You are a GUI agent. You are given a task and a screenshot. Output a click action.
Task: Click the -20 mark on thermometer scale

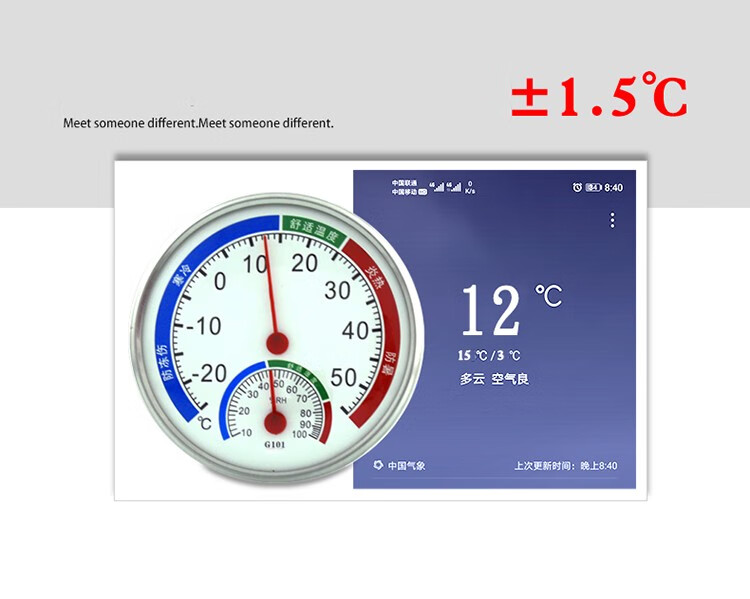210,373
